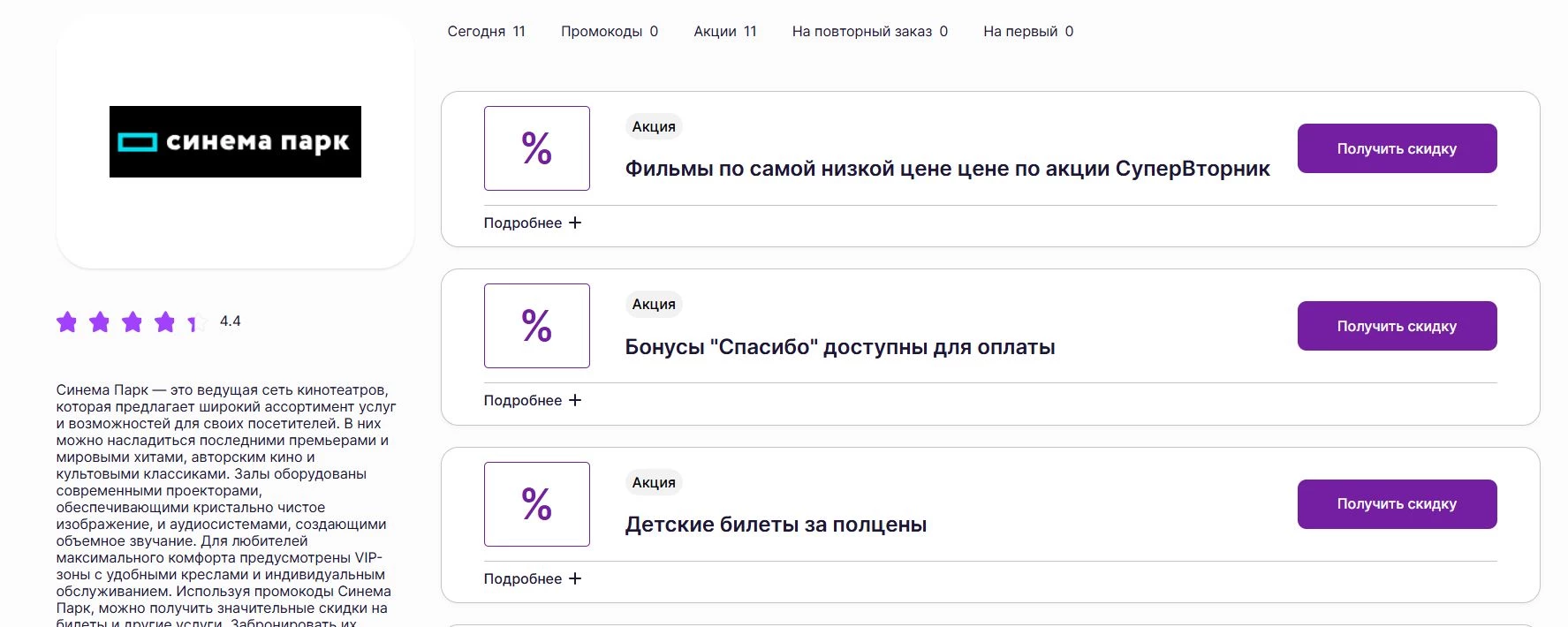
Task: Click the percent icon for the СуперВторник offer
Action: pyautogui.click(x=536, y=148)
